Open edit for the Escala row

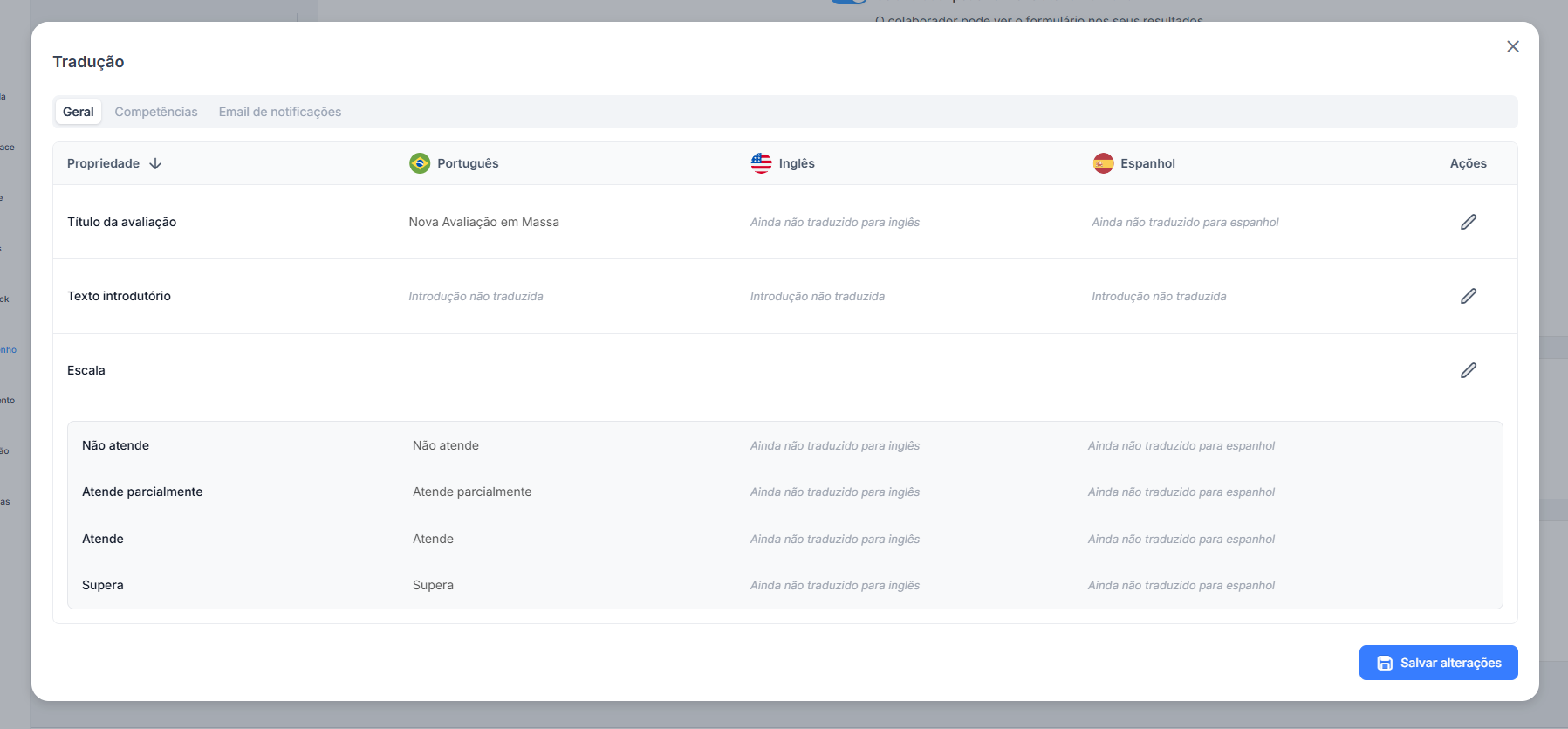pos(1469,370)
